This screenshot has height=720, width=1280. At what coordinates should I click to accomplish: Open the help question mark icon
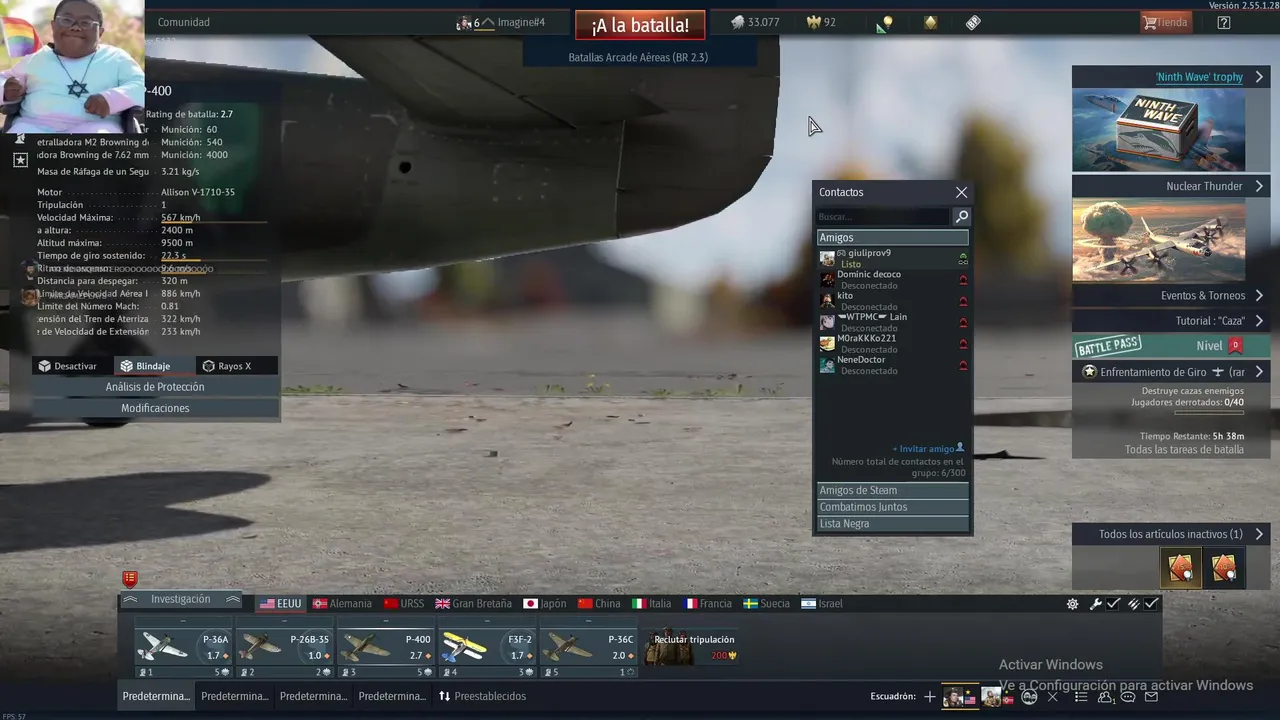1224,22
